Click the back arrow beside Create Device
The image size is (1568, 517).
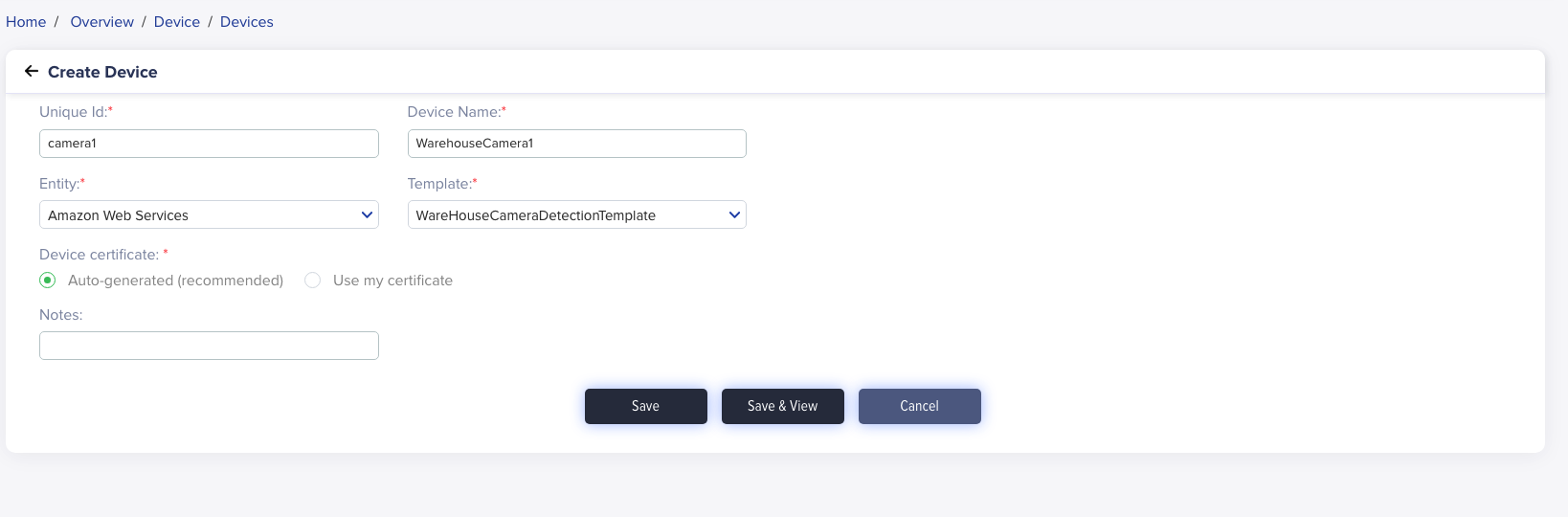point(32,72)
